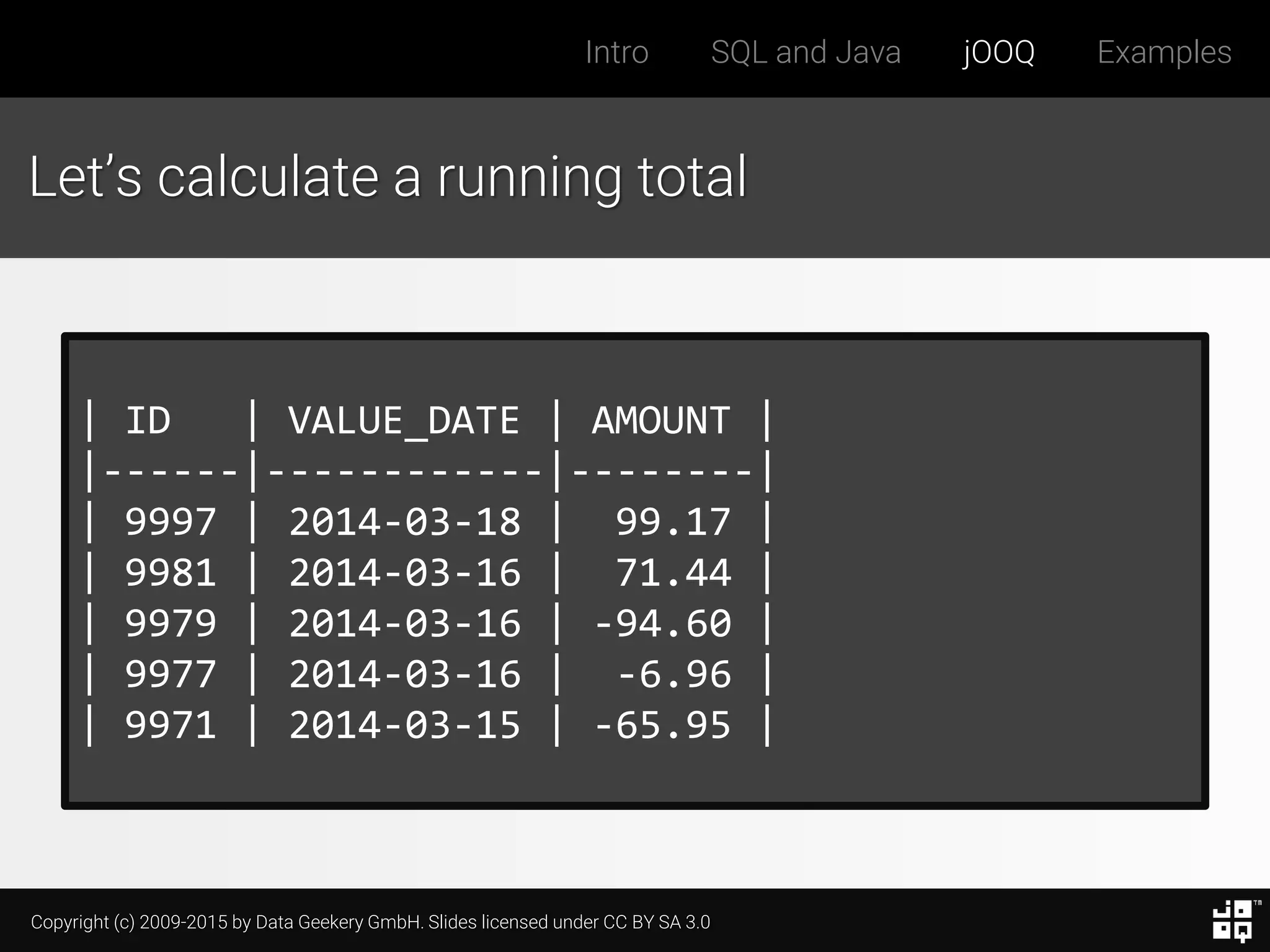Click the date 2014-03-15

tap(404, 725)
